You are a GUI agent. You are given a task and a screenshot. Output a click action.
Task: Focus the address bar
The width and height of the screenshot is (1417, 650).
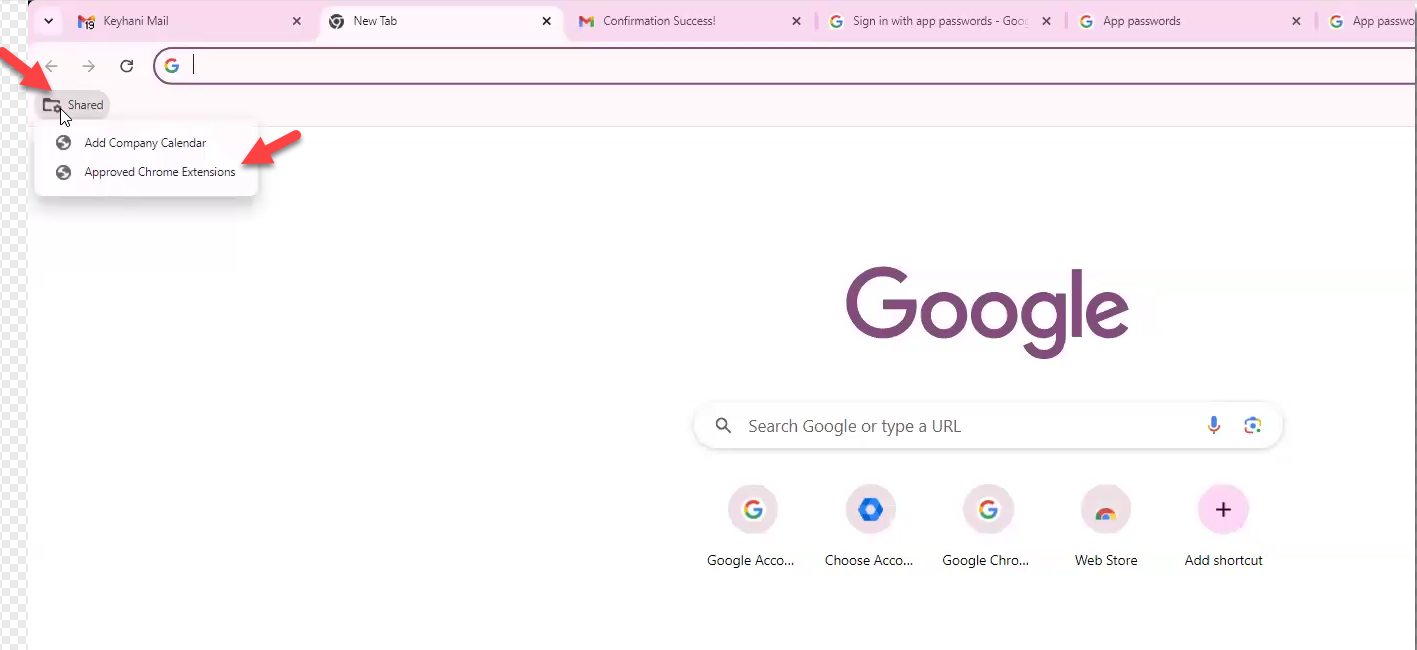pos(785,66)
